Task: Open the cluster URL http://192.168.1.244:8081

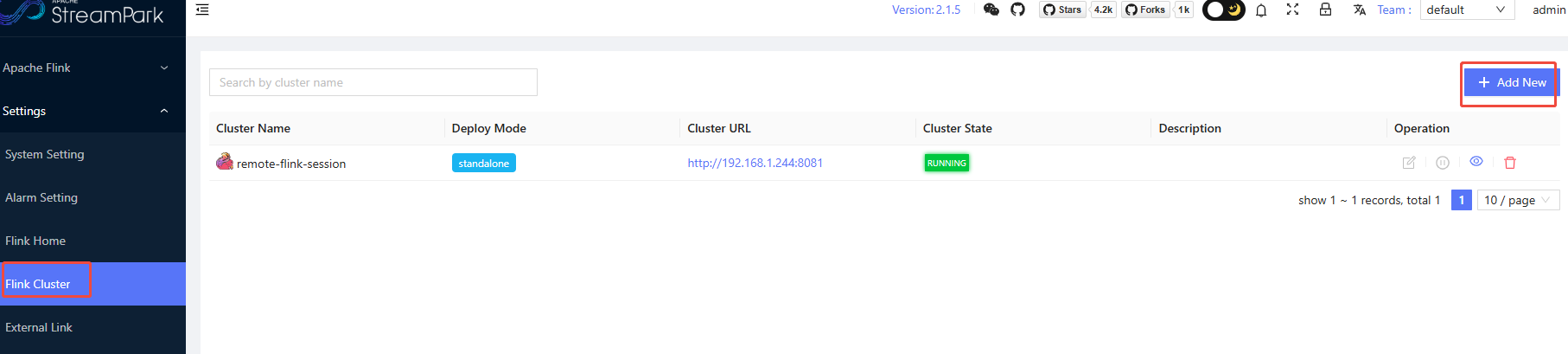Action: [x=755, y=163]
